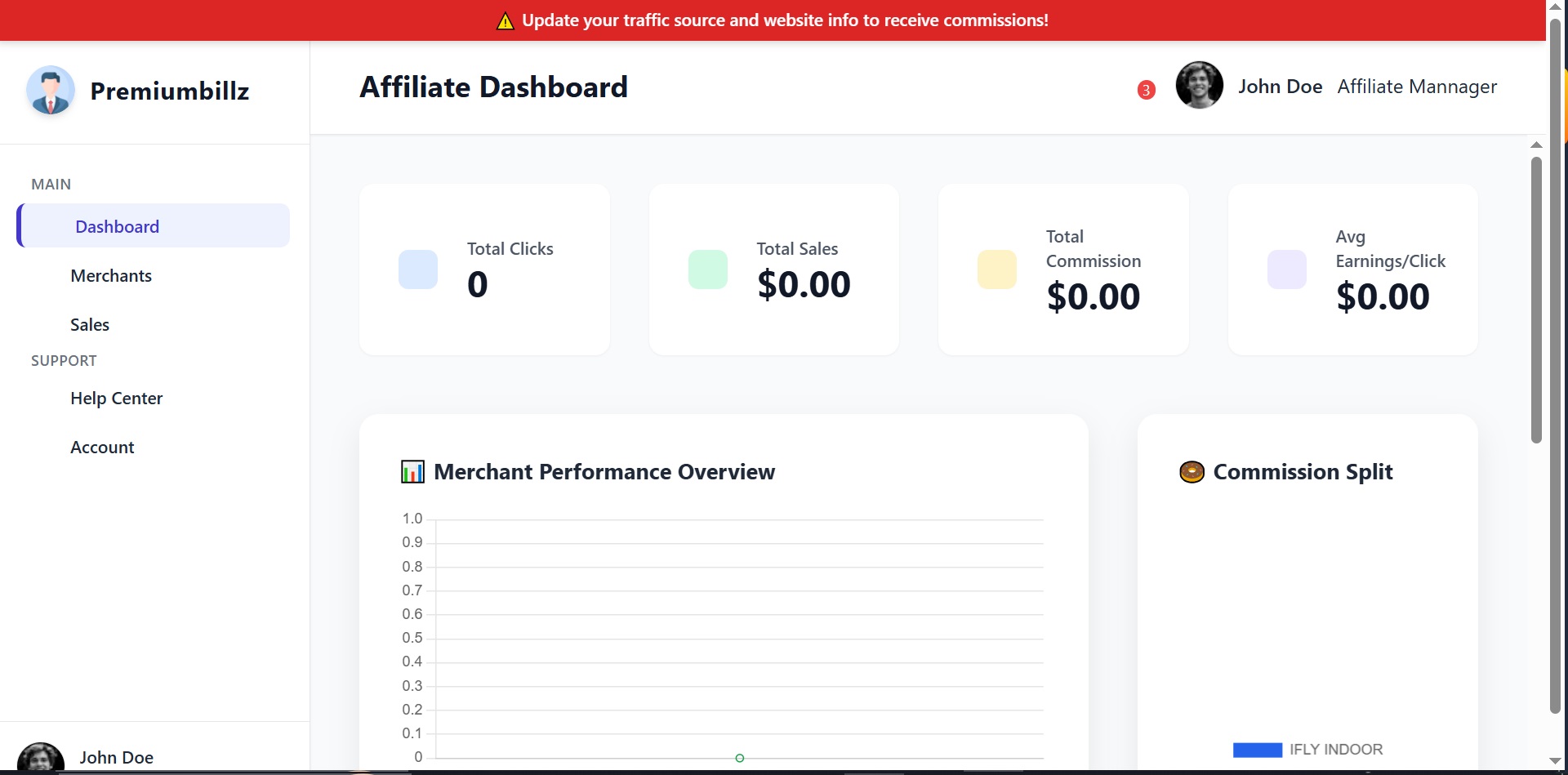Screen dimensions: 1568x775
Task: Go to the Sales section
Action: pyautogui.click(x=90, y=325)
